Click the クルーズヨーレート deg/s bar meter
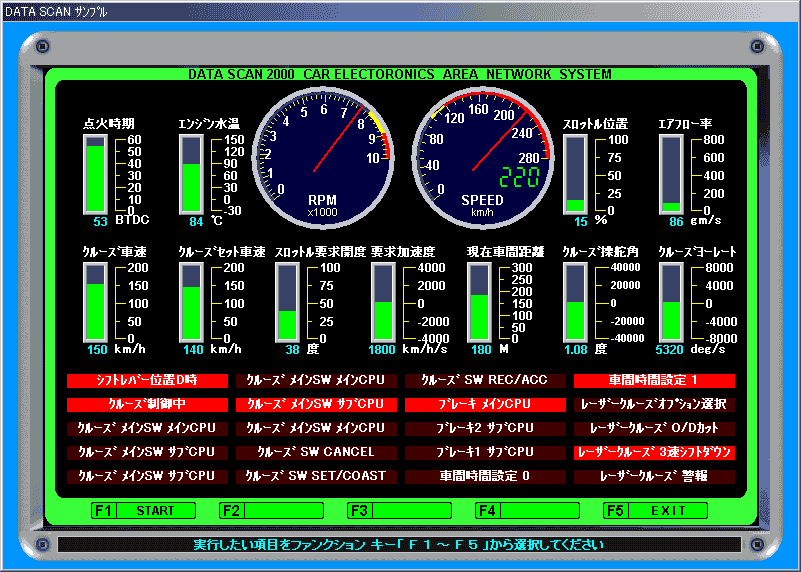This screenshot has width=801, height=572. (671, 303)
